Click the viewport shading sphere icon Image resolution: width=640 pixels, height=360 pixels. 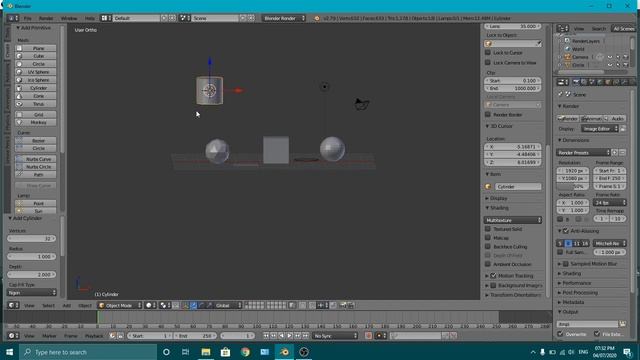coord(151,305)
